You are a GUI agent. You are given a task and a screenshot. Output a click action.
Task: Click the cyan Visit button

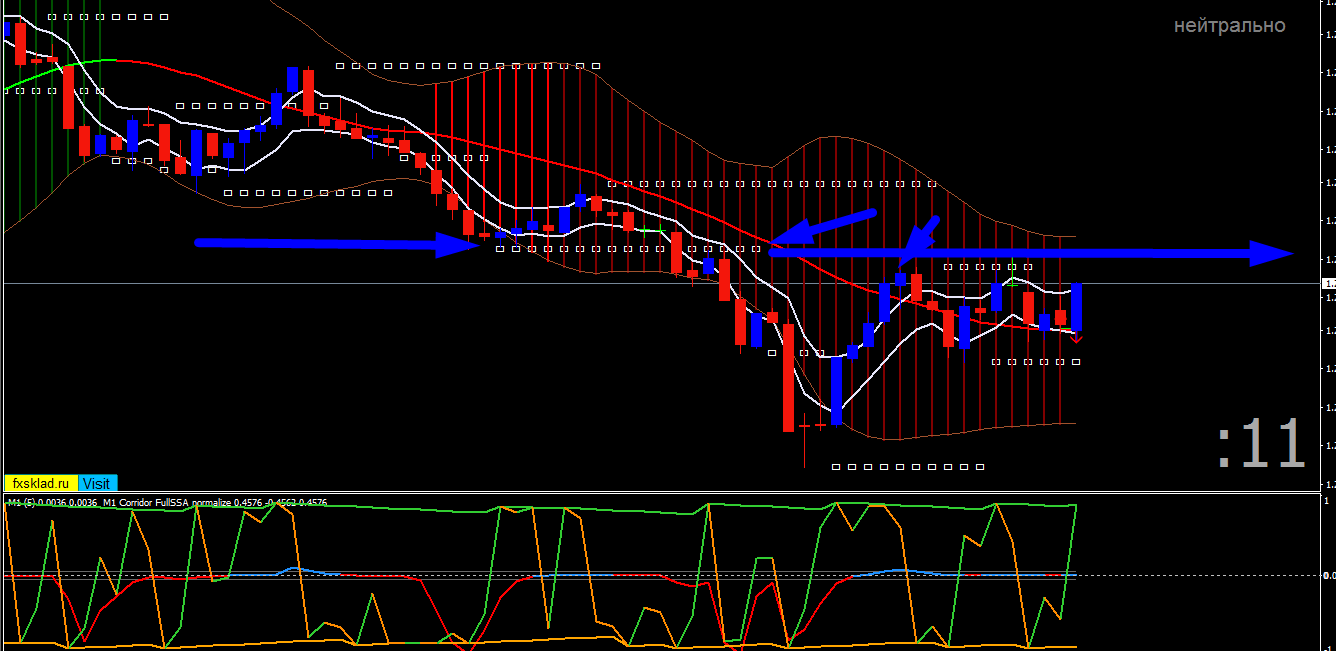(x=97, y=483)
